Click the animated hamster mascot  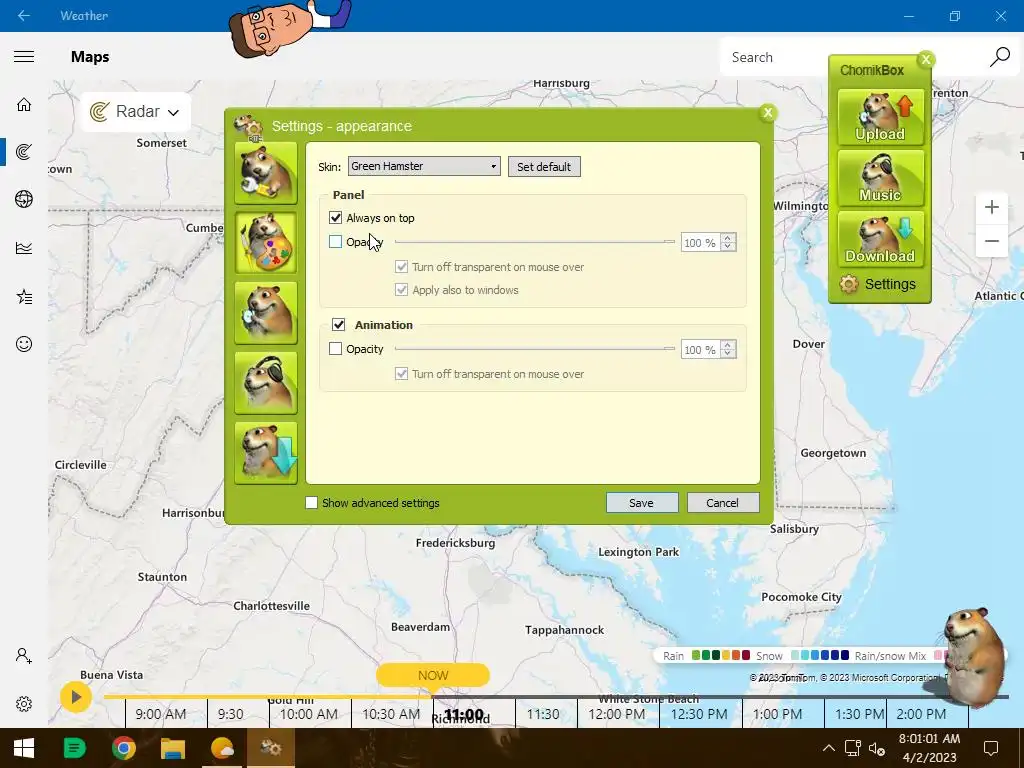pos(974,656)
